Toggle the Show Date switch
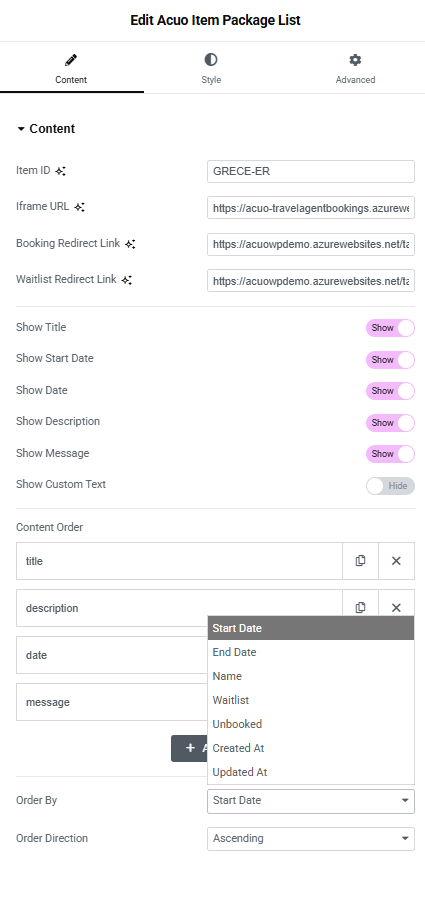Viewport: 425px width, 906px height. (390, 391)
